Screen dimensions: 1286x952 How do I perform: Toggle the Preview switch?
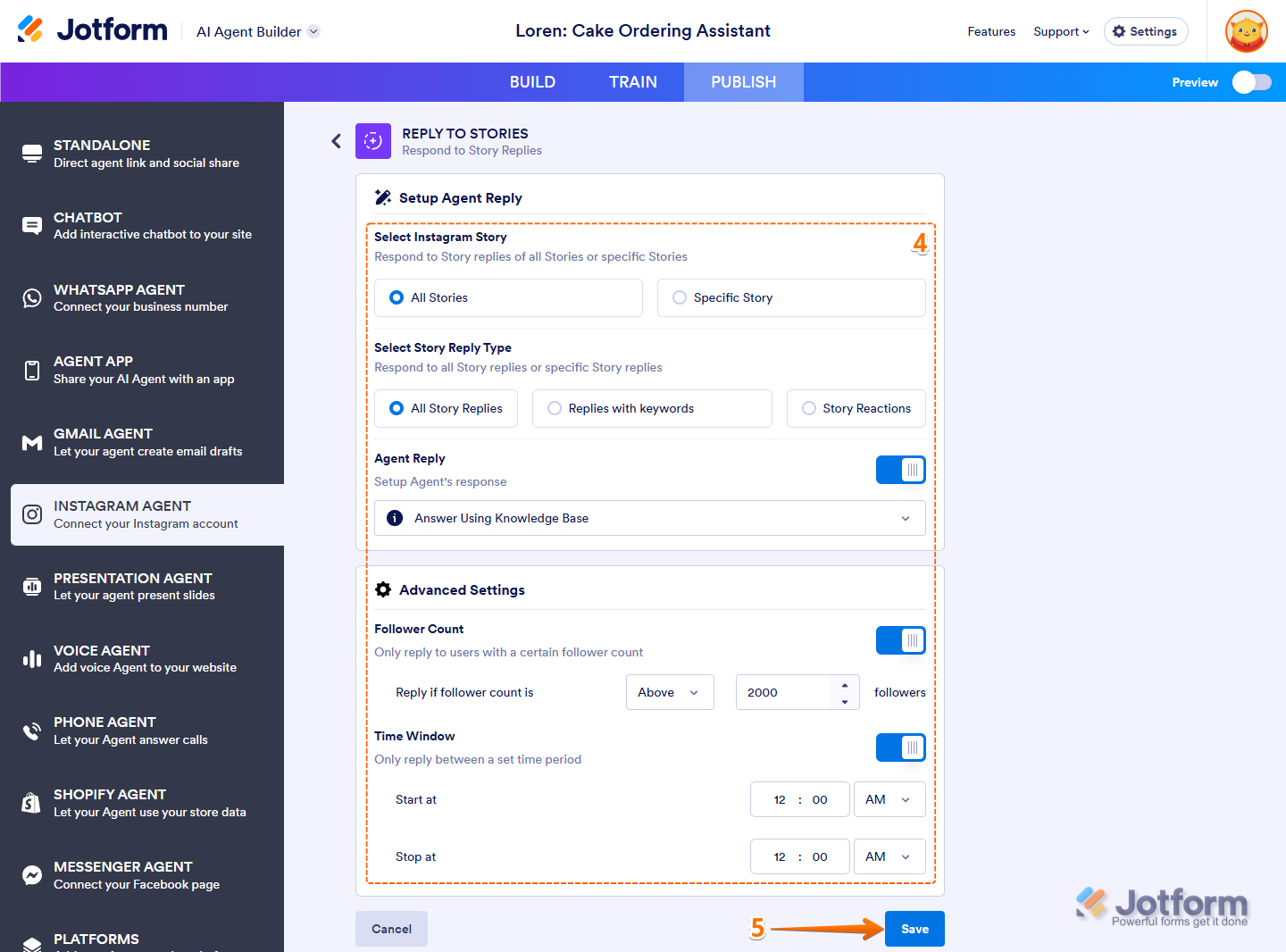click(1252, 82)
